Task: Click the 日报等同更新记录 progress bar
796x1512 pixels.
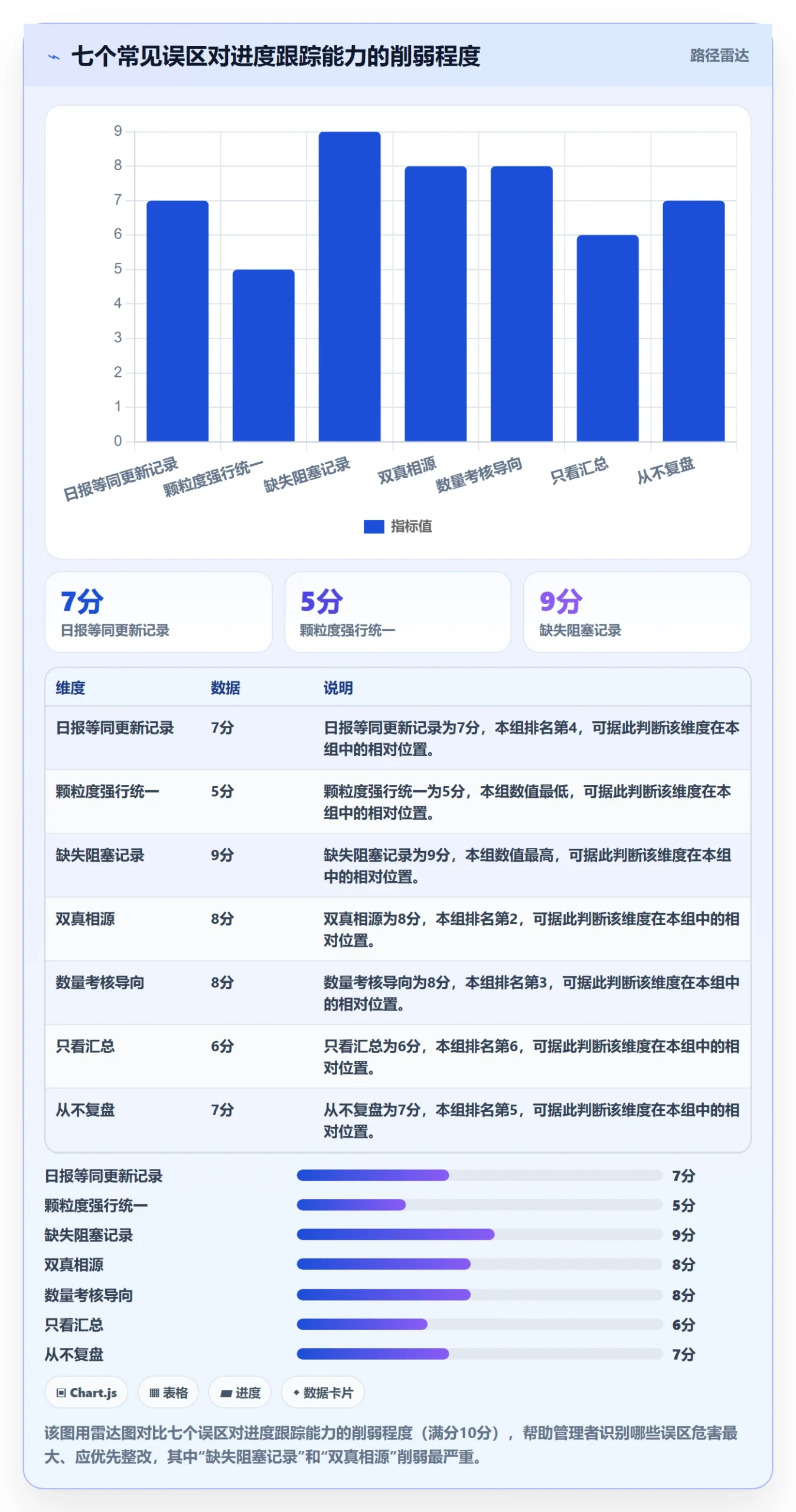Action: pos(479,1175)
